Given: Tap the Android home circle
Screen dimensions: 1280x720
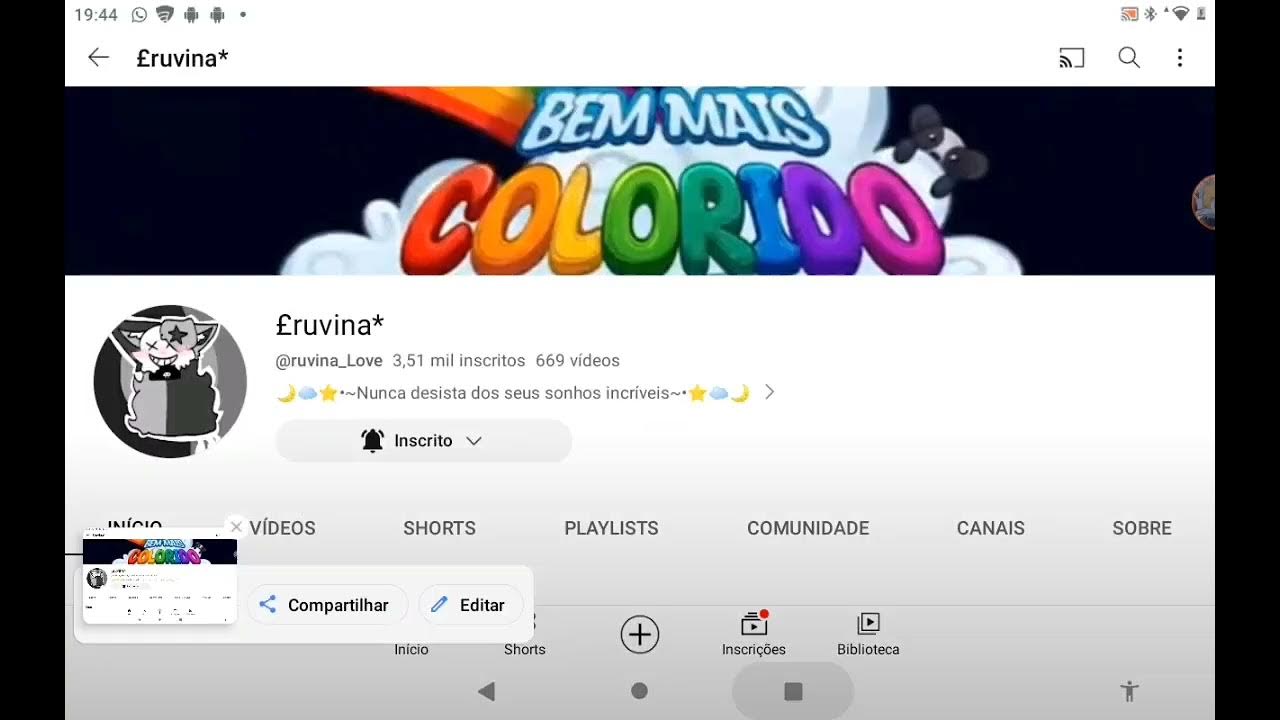Looking at the screenshot, I should 640,691.
